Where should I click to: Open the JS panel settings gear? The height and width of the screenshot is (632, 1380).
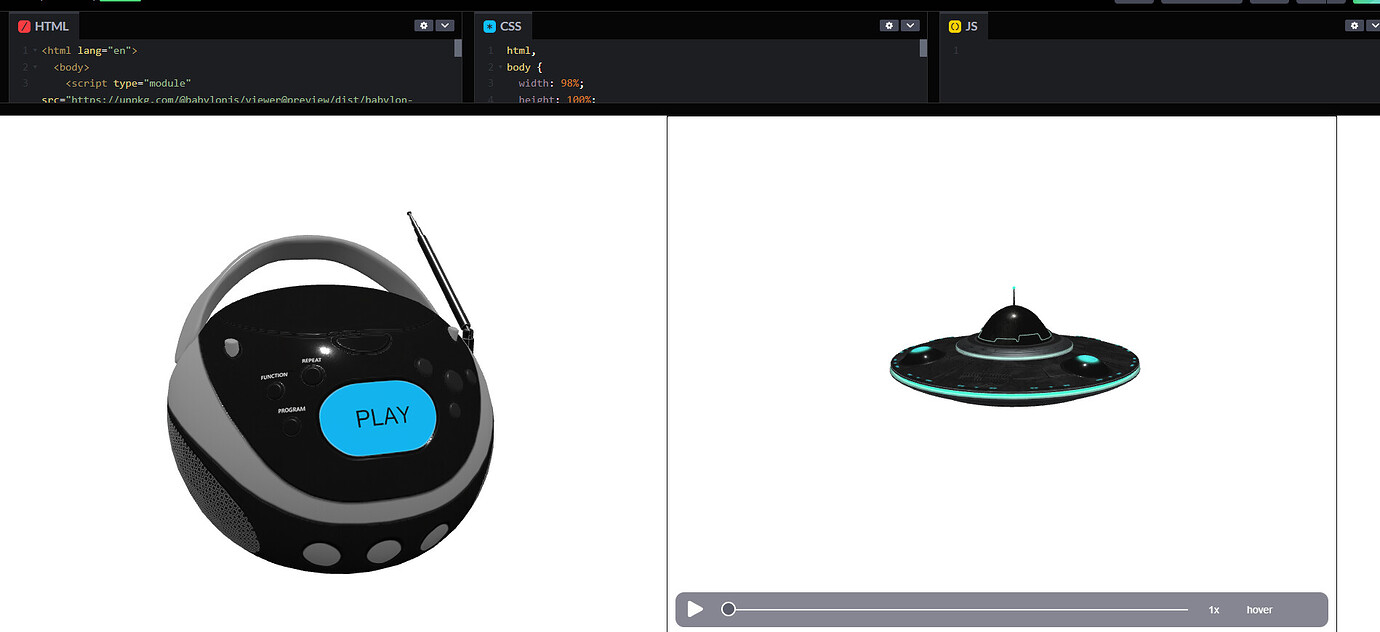click(1353, 25)
